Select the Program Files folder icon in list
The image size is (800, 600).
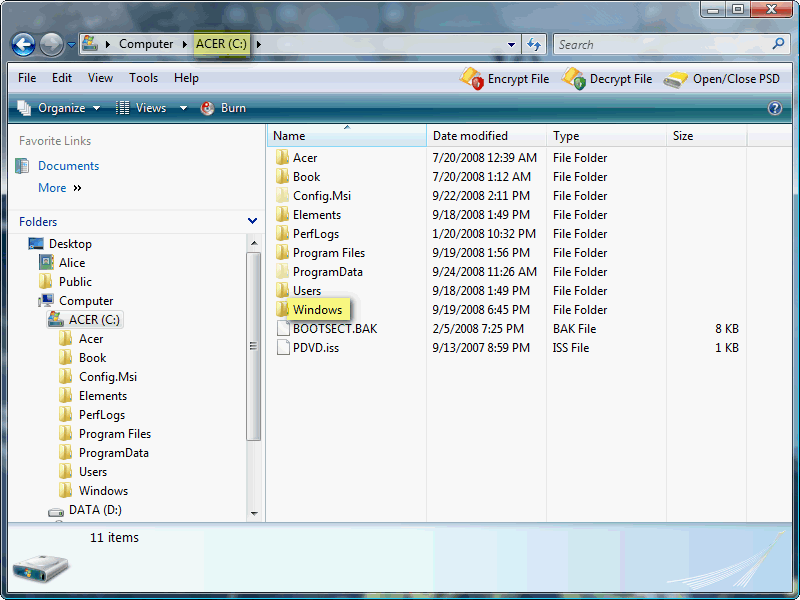click(282, 253)
